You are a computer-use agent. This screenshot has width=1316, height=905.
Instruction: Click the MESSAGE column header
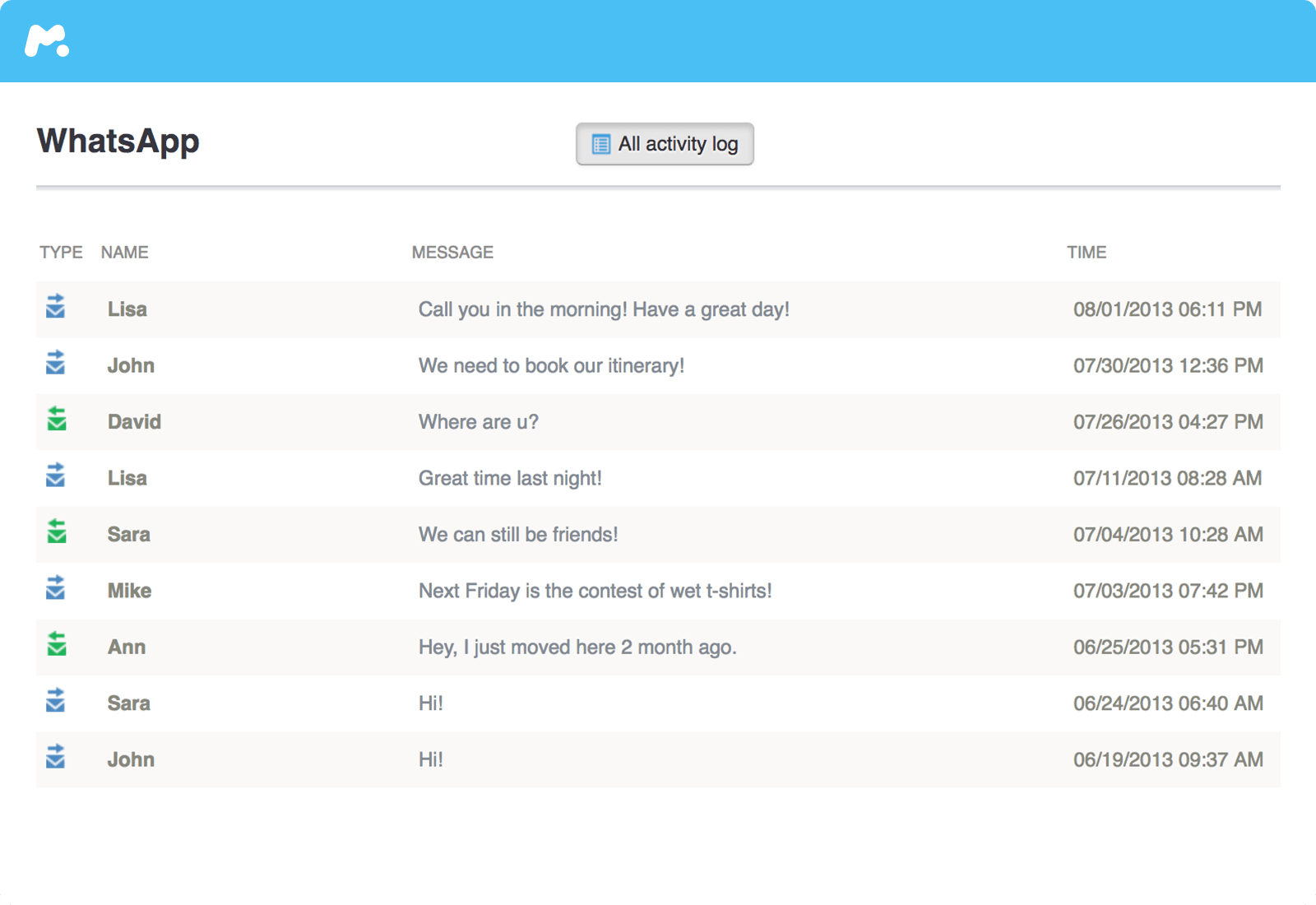452,253
